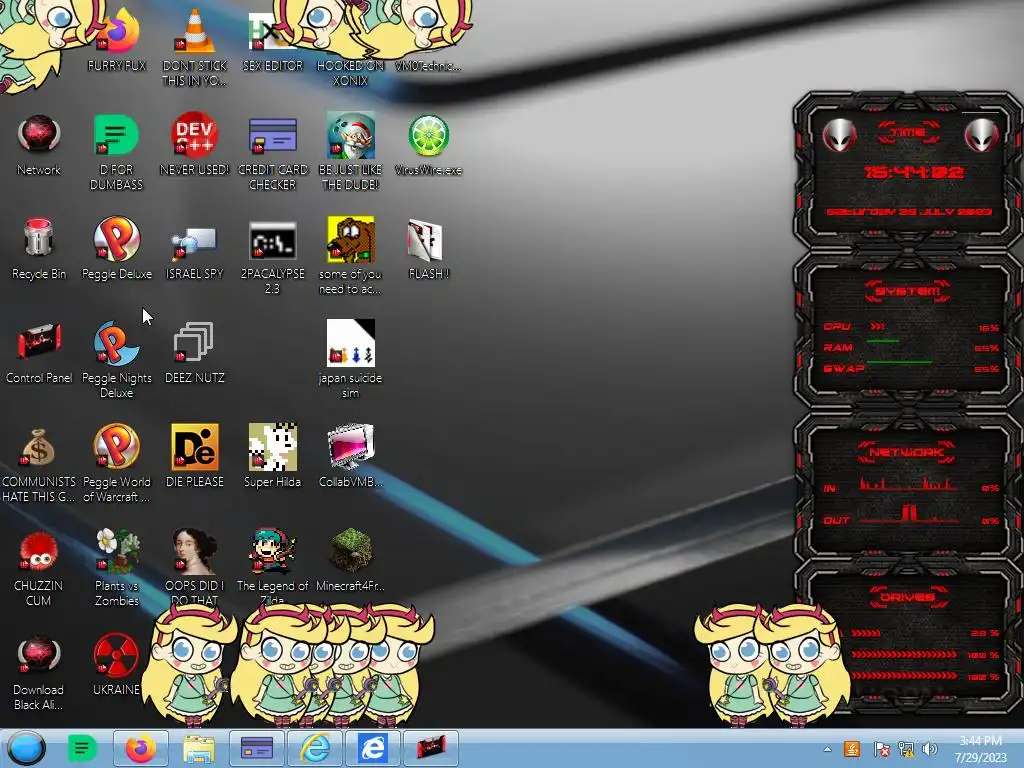Click the DRIVES widget header
Image resolution: width=1024 pixels, height=768 pixels.
coord(908,596)
